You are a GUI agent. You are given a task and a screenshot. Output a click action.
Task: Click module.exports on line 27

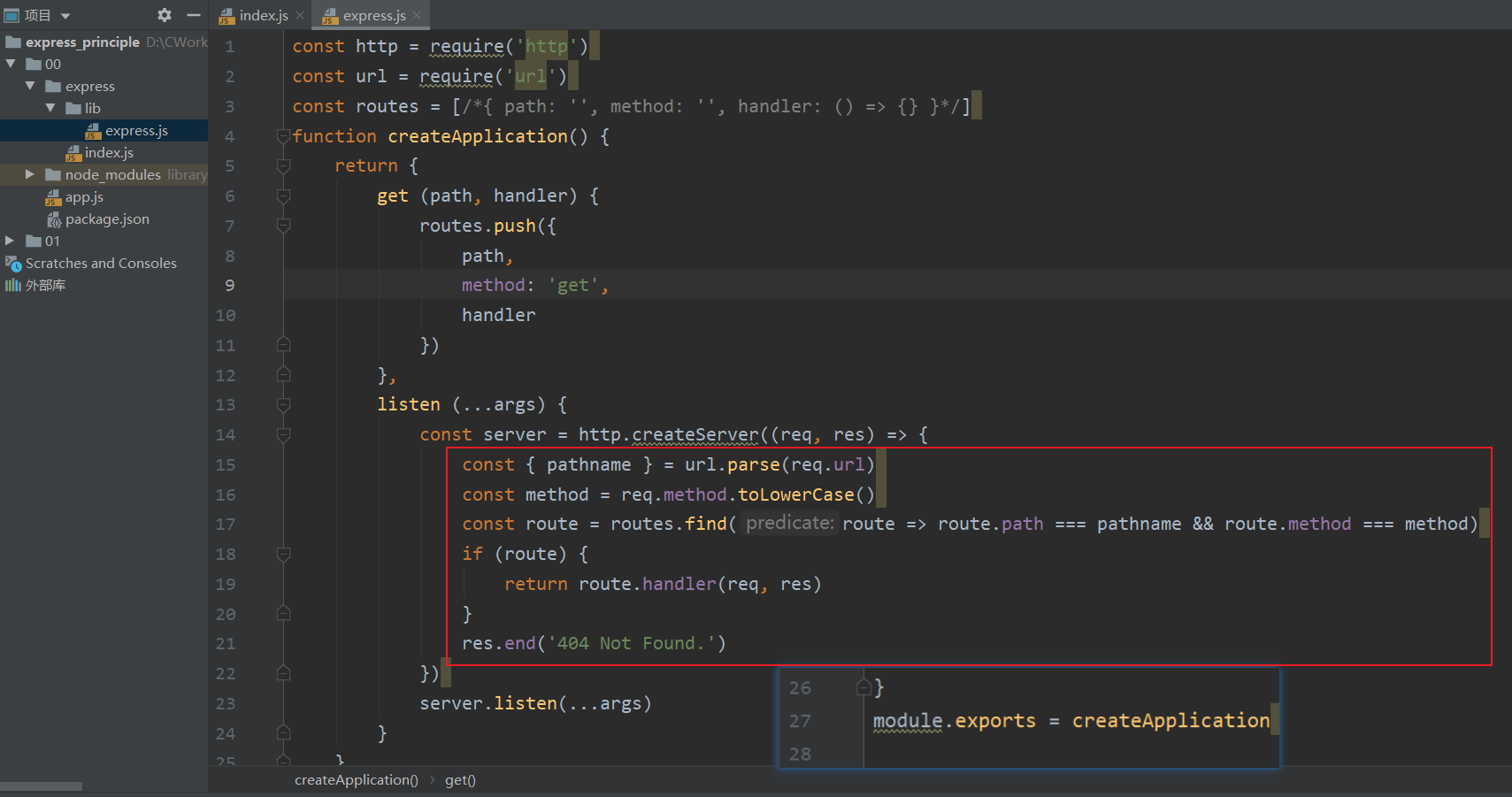click(x=954, y=721)
